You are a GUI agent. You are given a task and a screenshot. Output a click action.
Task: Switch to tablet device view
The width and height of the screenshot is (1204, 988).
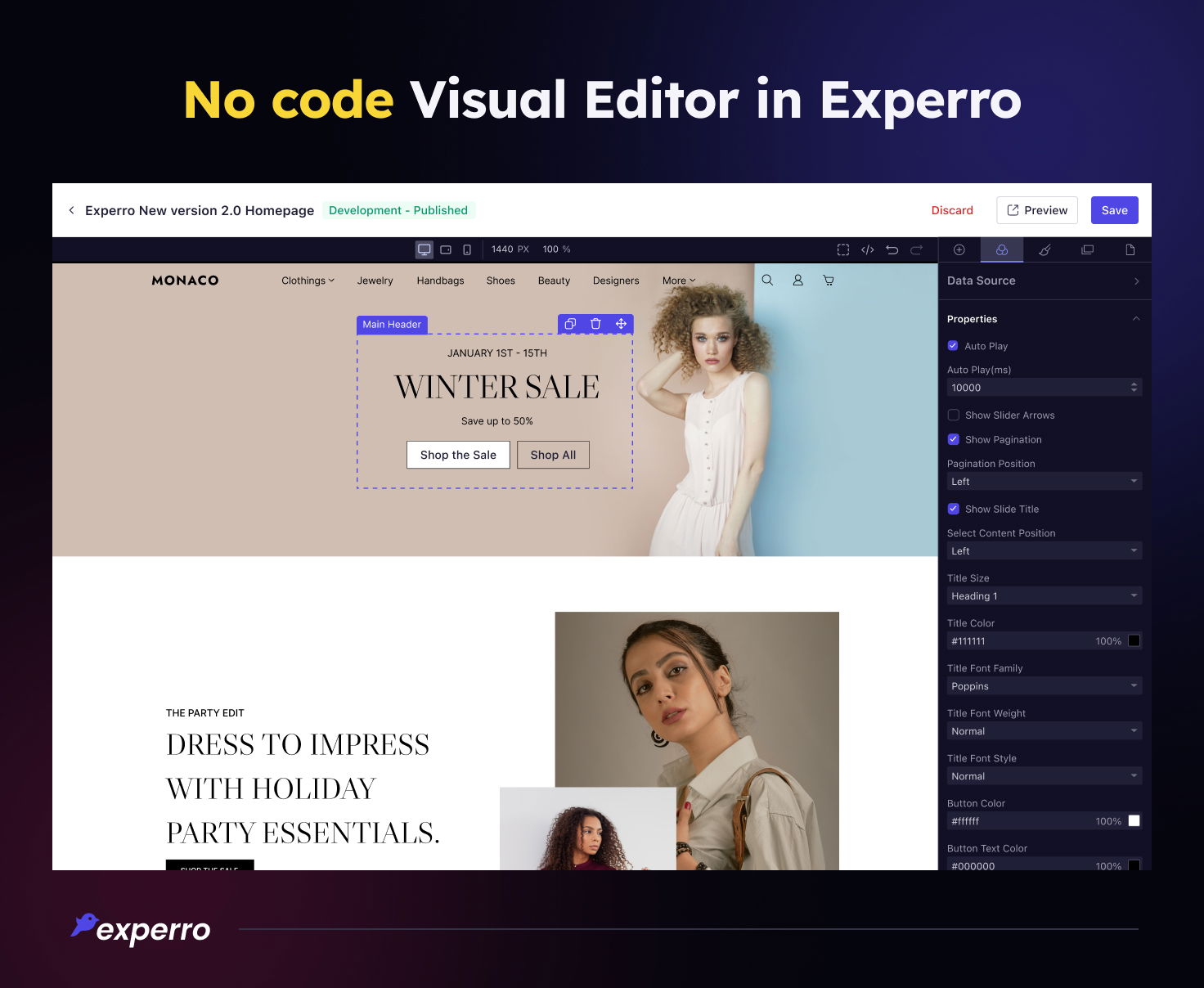[446, 249]
